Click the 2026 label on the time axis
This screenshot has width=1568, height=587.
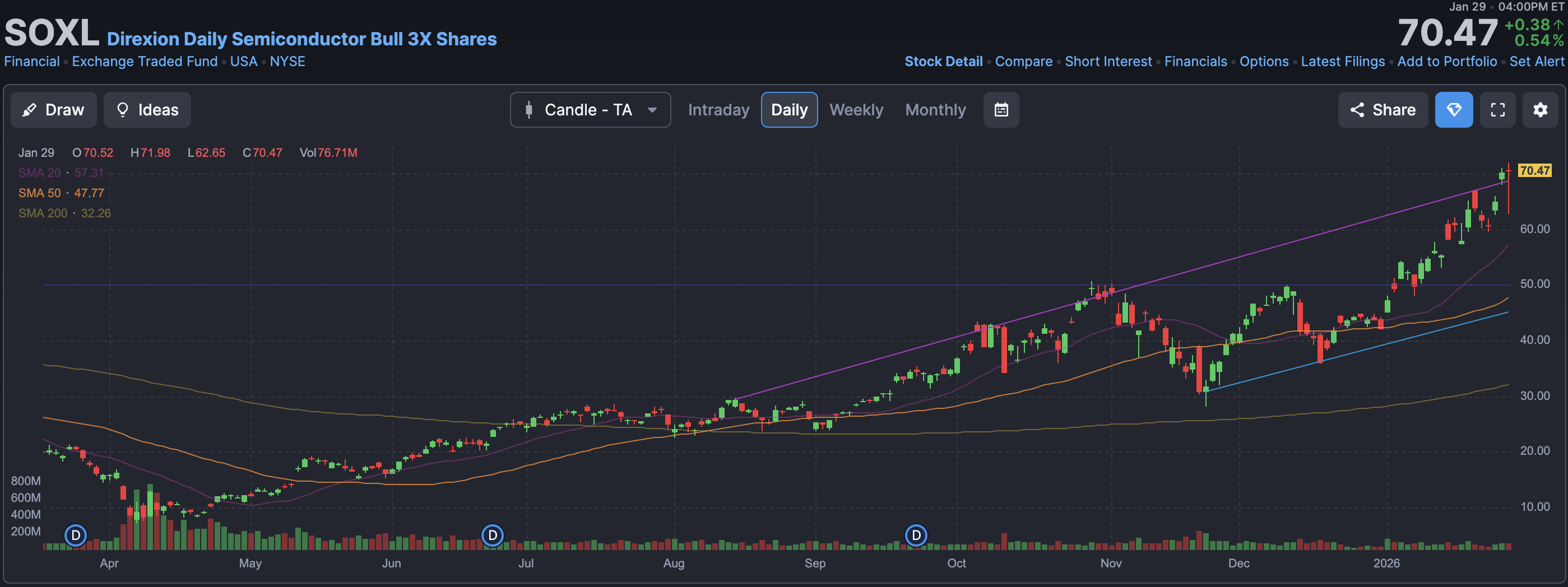pos(1386,563)
